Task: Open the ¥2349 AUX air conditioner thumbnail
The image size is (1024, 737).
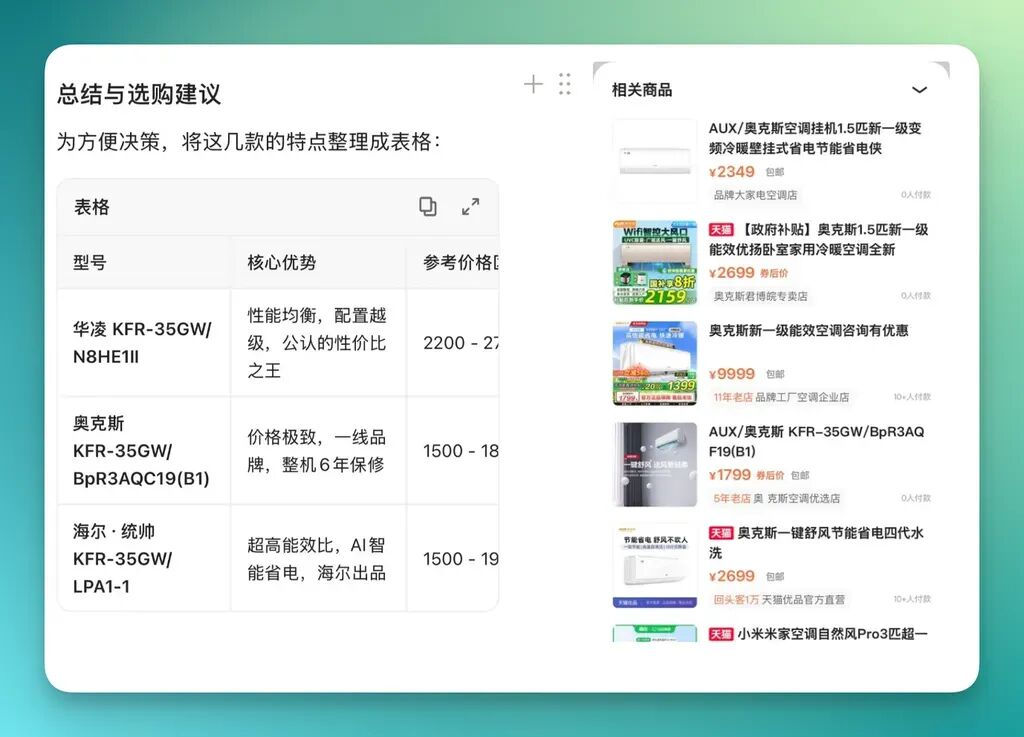Action: click(x=654, y=161)
